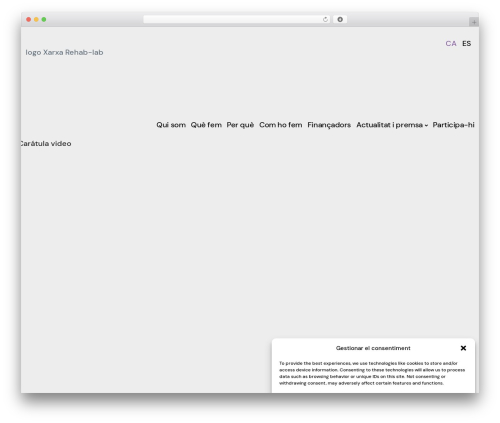Viewport: 500px width, 423px height.
Task: Open the Participa-hi menu link
Action: [453, 125]
